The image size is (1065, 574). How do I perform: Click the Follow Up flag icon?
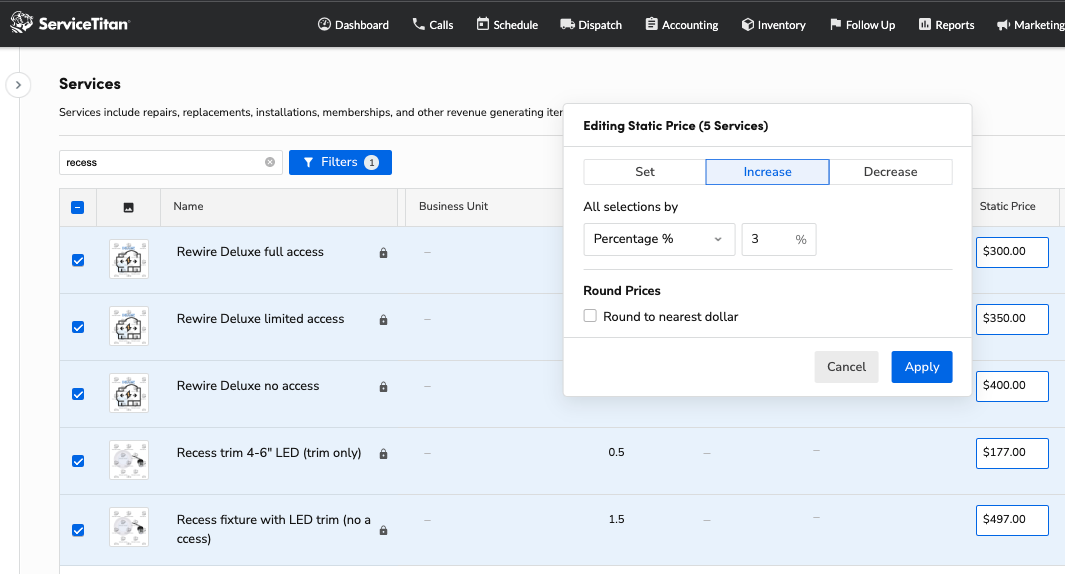point(835,24)
